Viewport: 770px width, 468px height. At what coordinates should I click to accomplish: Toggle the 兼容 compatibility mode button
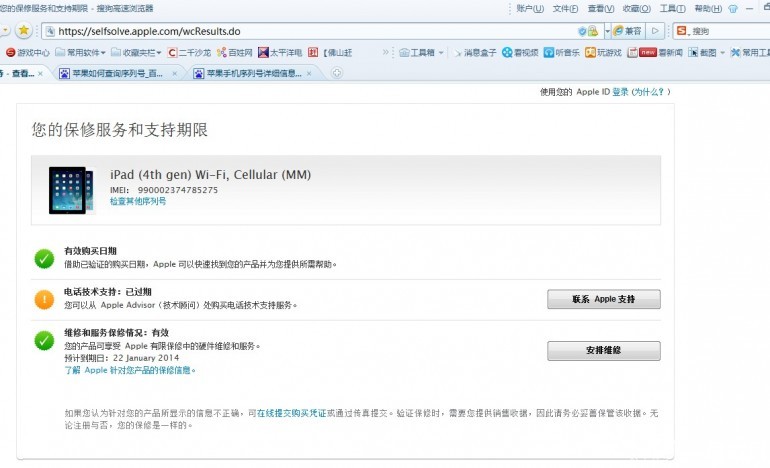pyautogui.click(x=627, y=31)
